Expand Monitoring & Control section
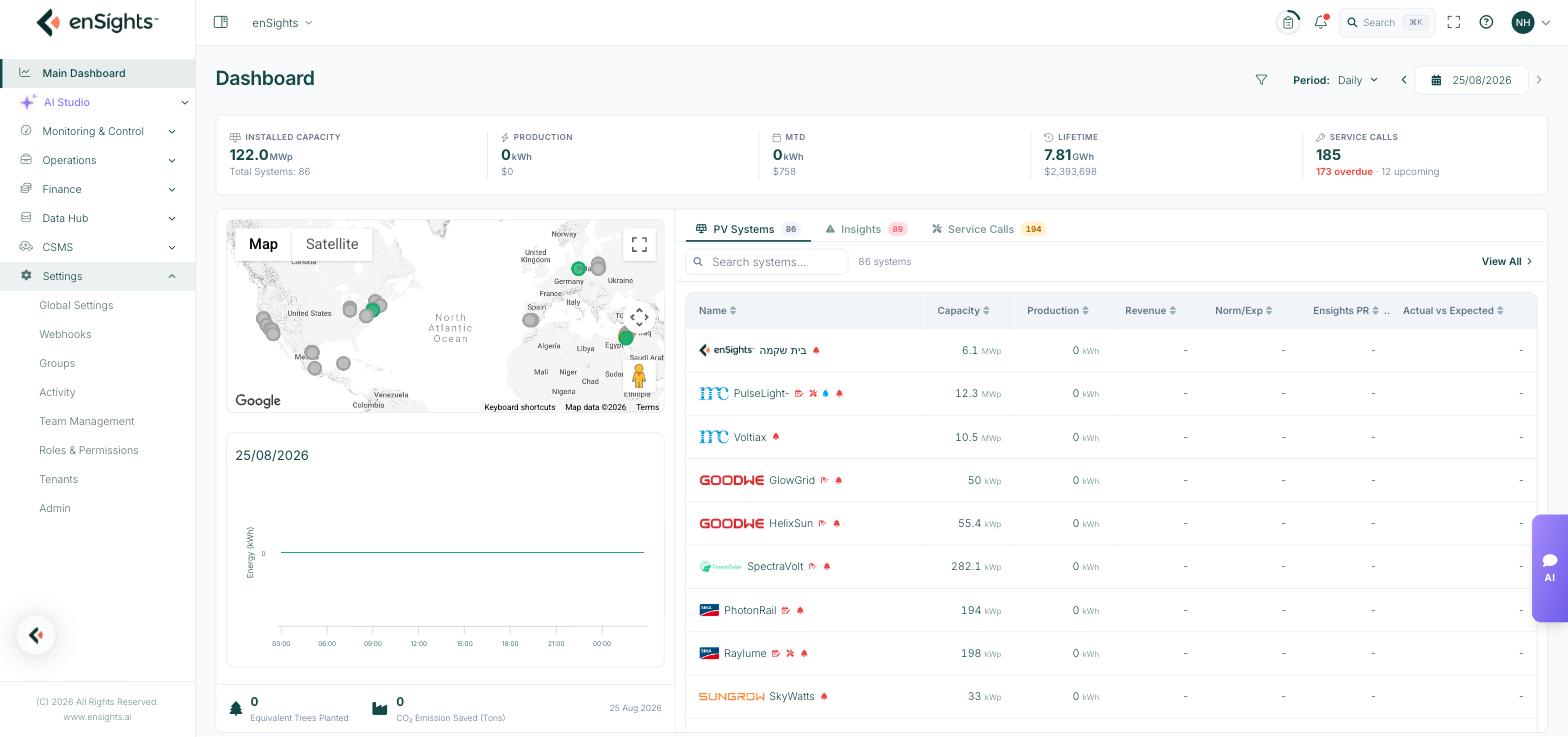This screenshot has width=1568, height=737. point(97,131)
